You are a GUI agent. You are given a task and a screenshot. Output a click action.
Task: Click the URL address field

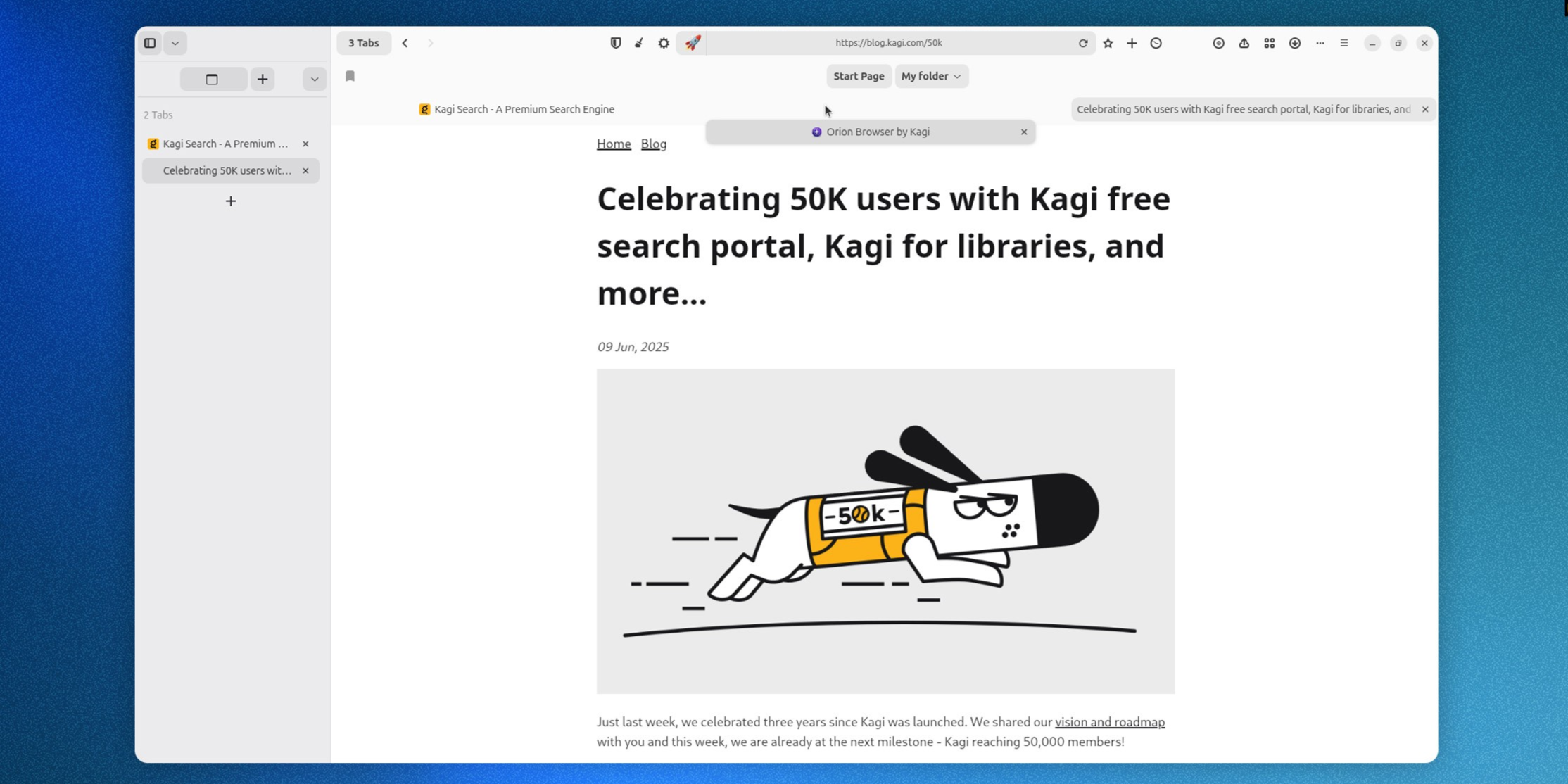[x=888, y=43]
